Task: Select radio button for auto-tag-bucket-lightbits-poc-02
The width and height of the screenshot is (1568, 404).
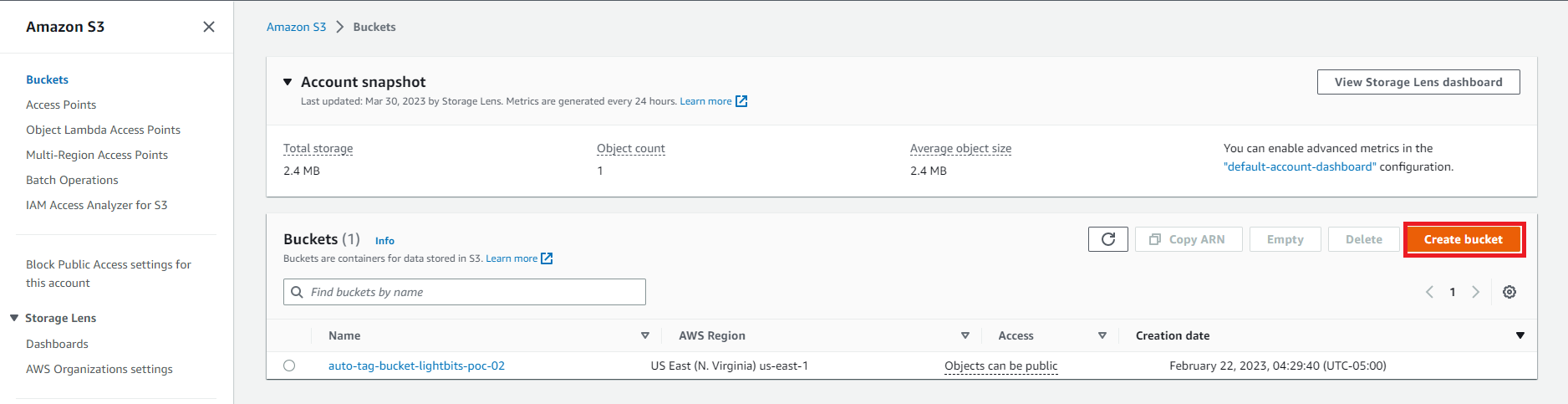Action: tap(289, 366)
